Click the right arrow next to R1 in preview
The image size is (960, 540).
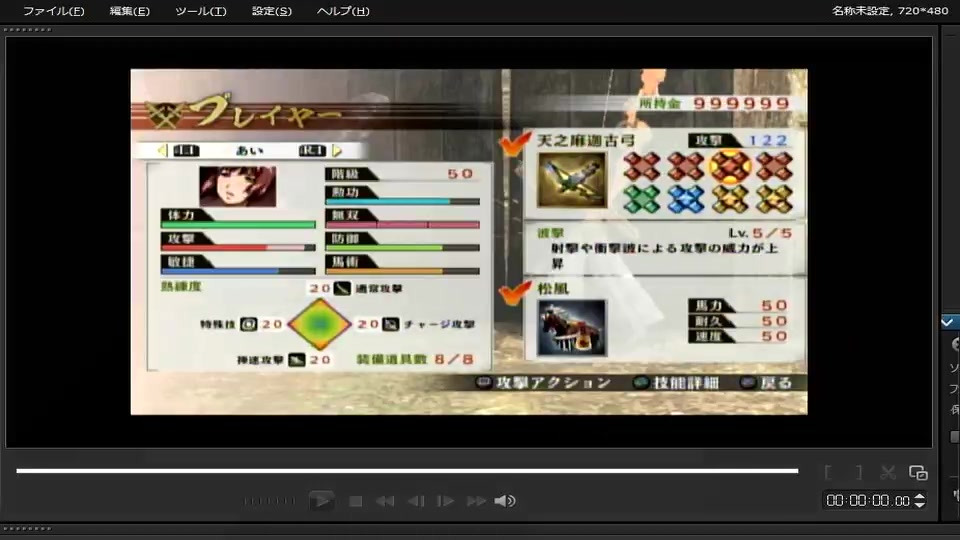pyautogui.click(x=337, y=150)
